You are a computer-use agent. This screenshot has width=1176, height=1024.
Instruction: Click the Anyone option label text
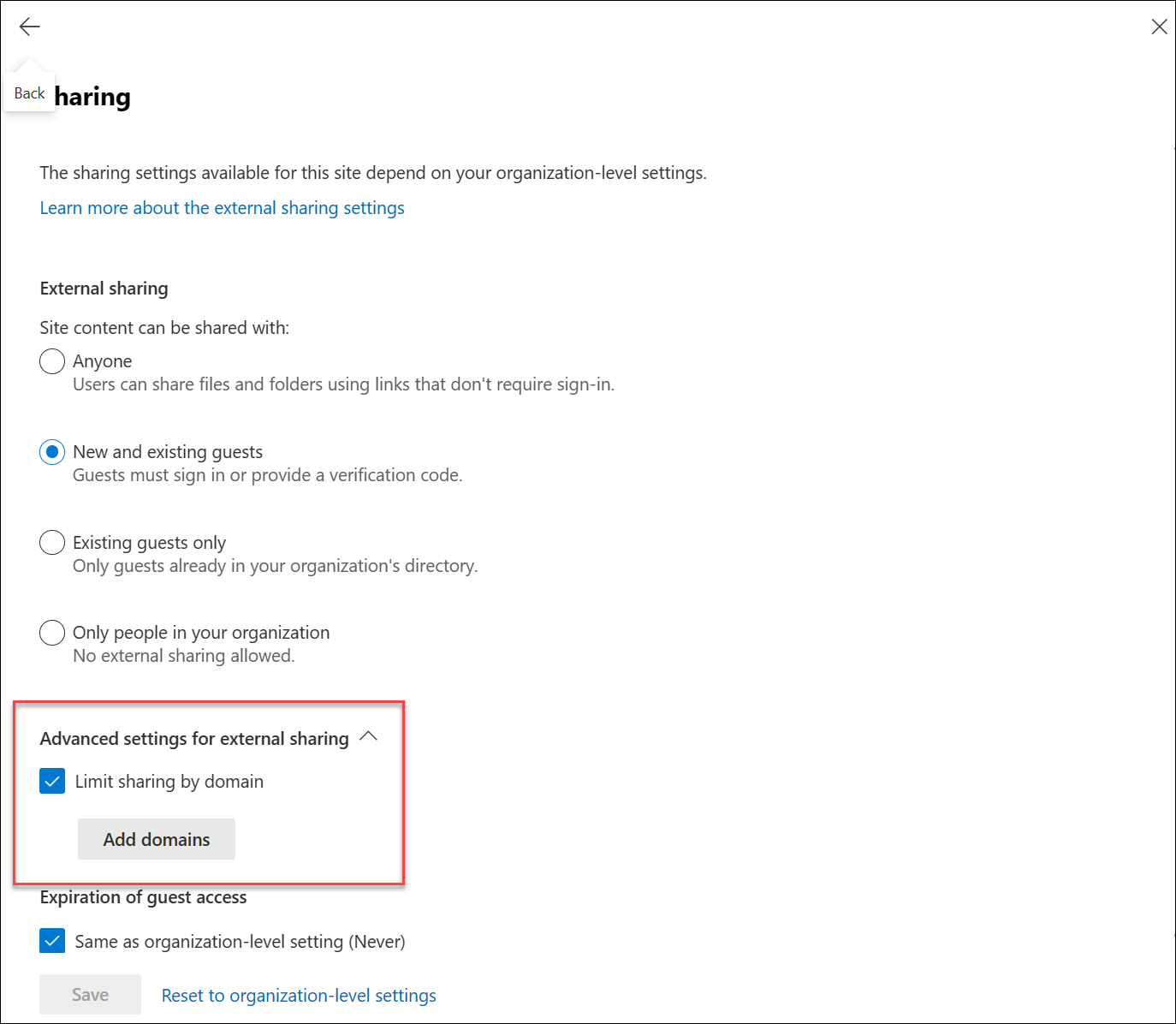click(x=102, y=361)
